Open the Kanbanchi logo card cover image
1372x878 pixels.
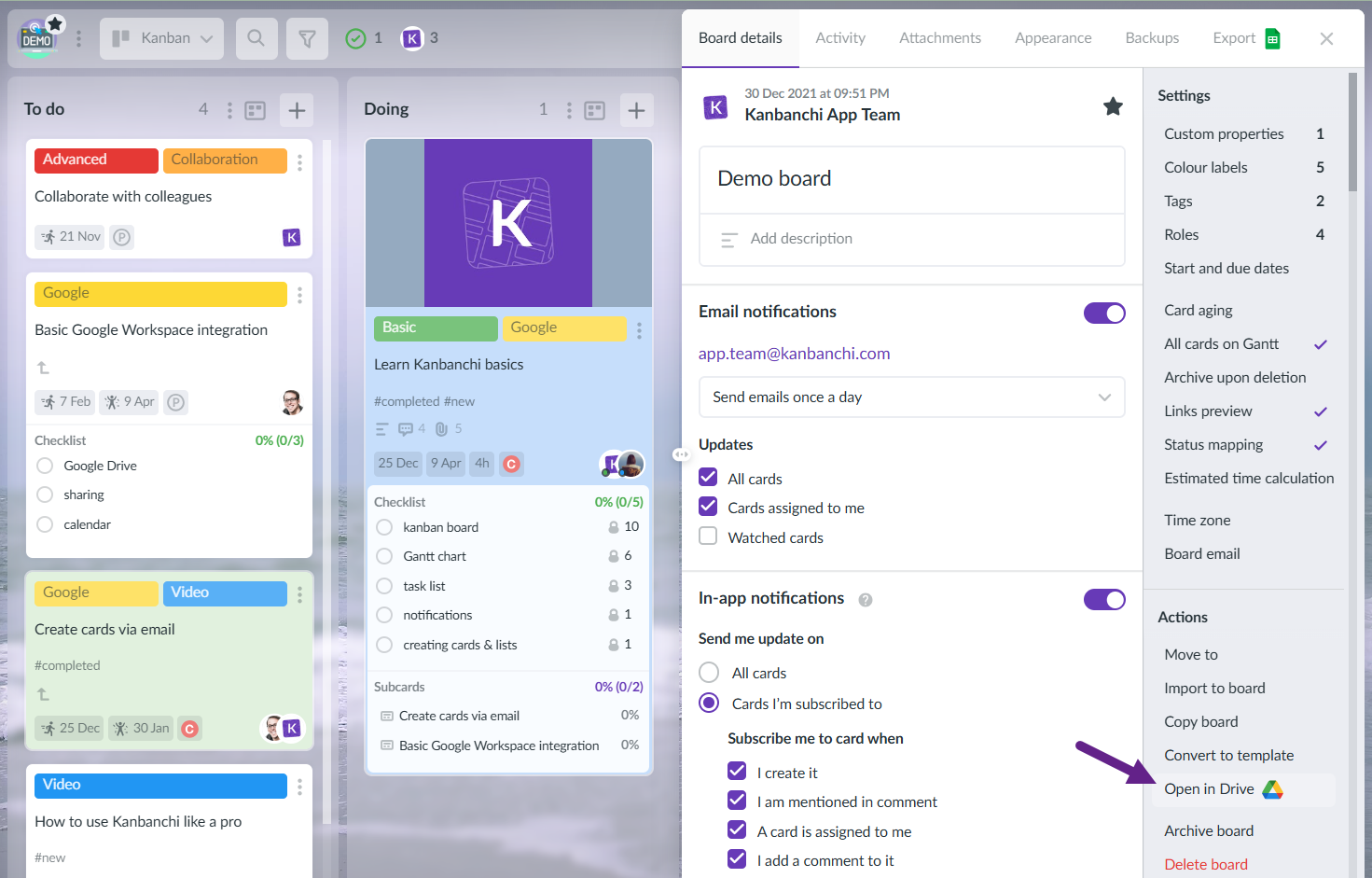click(508, 223)
